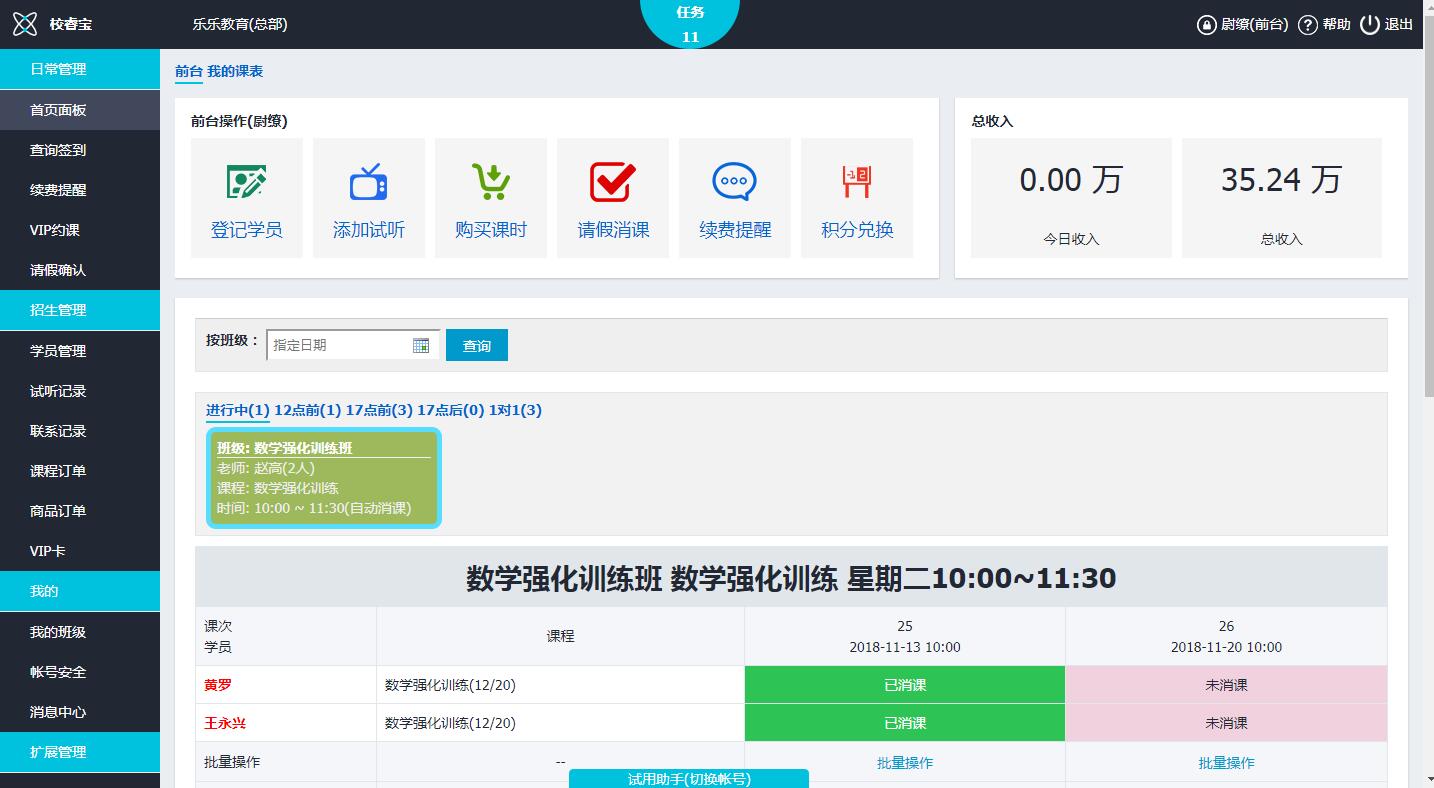1434x788 pixels.
Task: Click the 购买课时 shopping cart icon
Action: click(490, 182)
